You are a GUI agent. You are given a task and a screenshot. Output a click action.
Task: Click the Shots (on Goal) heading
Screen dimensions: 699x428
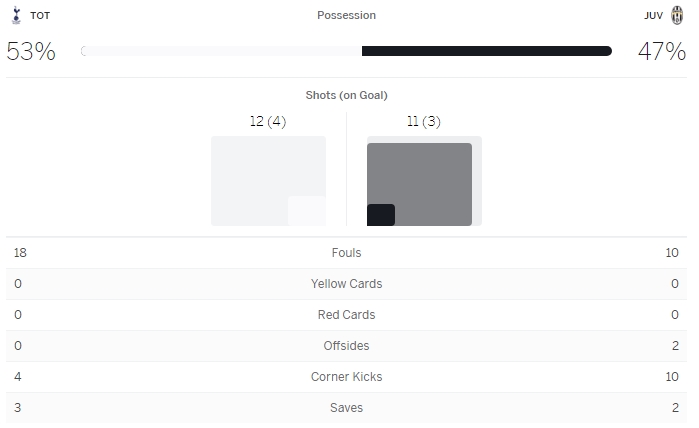[x=346, y=95]
